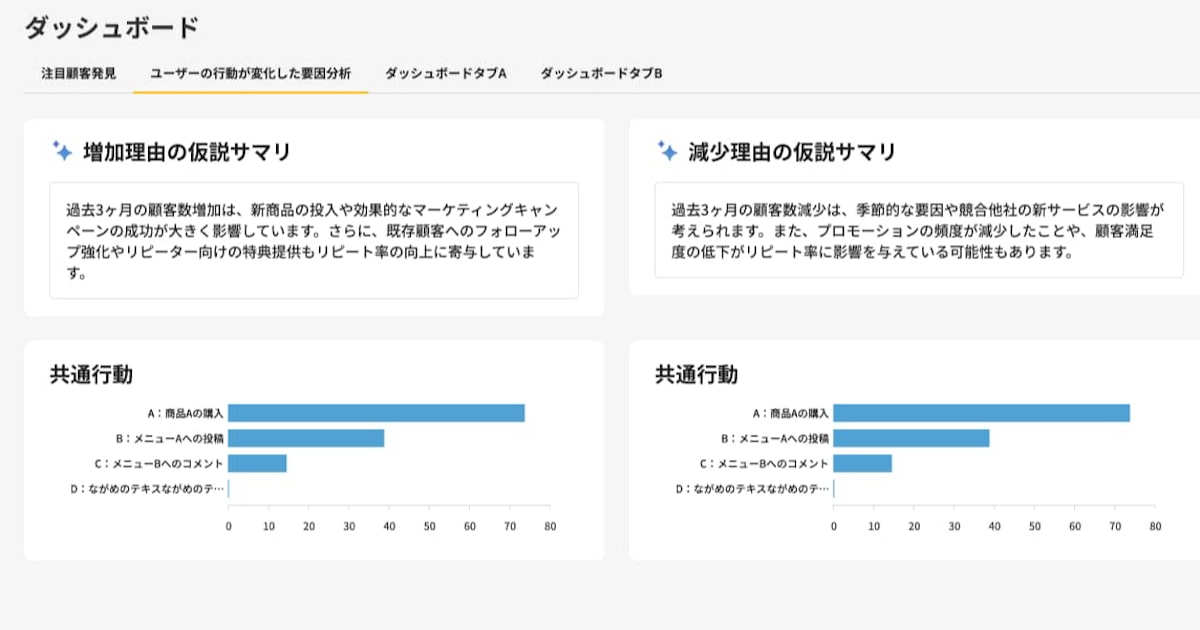
Task: Switch to ダッシュボードタブA
Action: point(446,74)
